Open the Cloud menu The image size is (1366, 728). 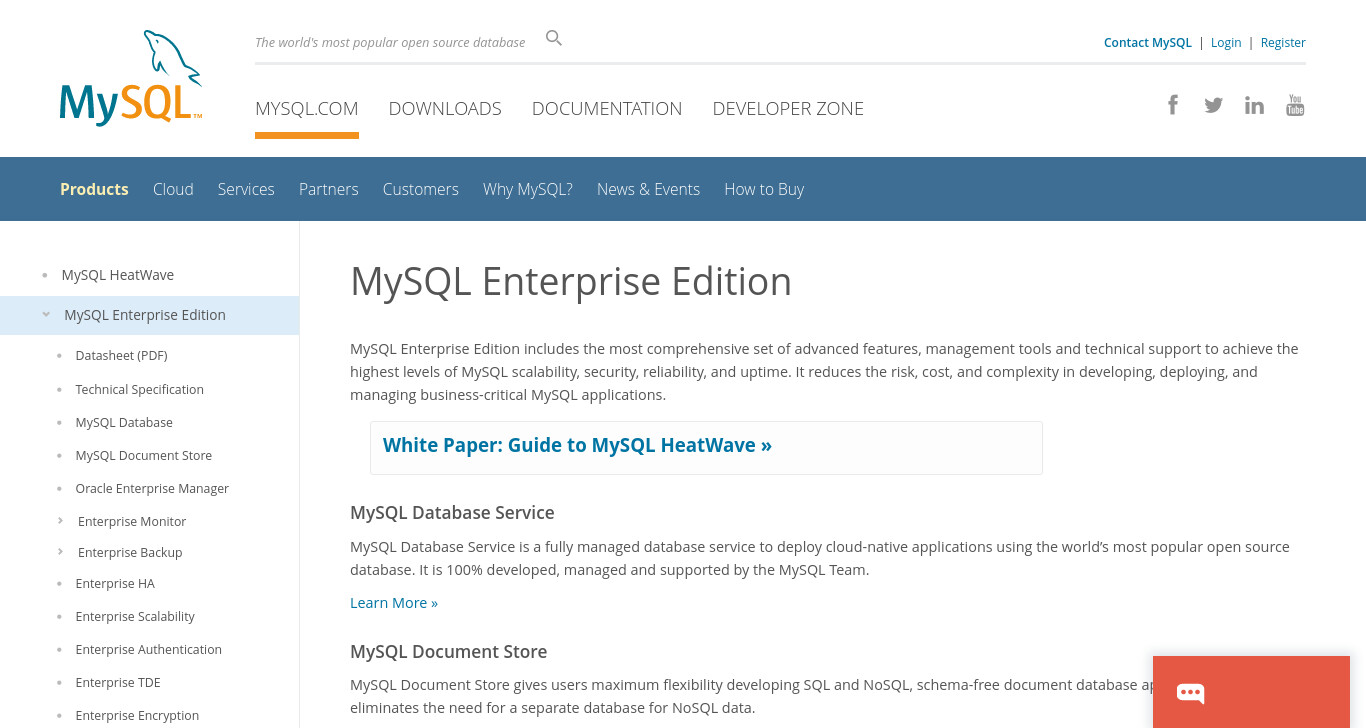pos(173,189)
